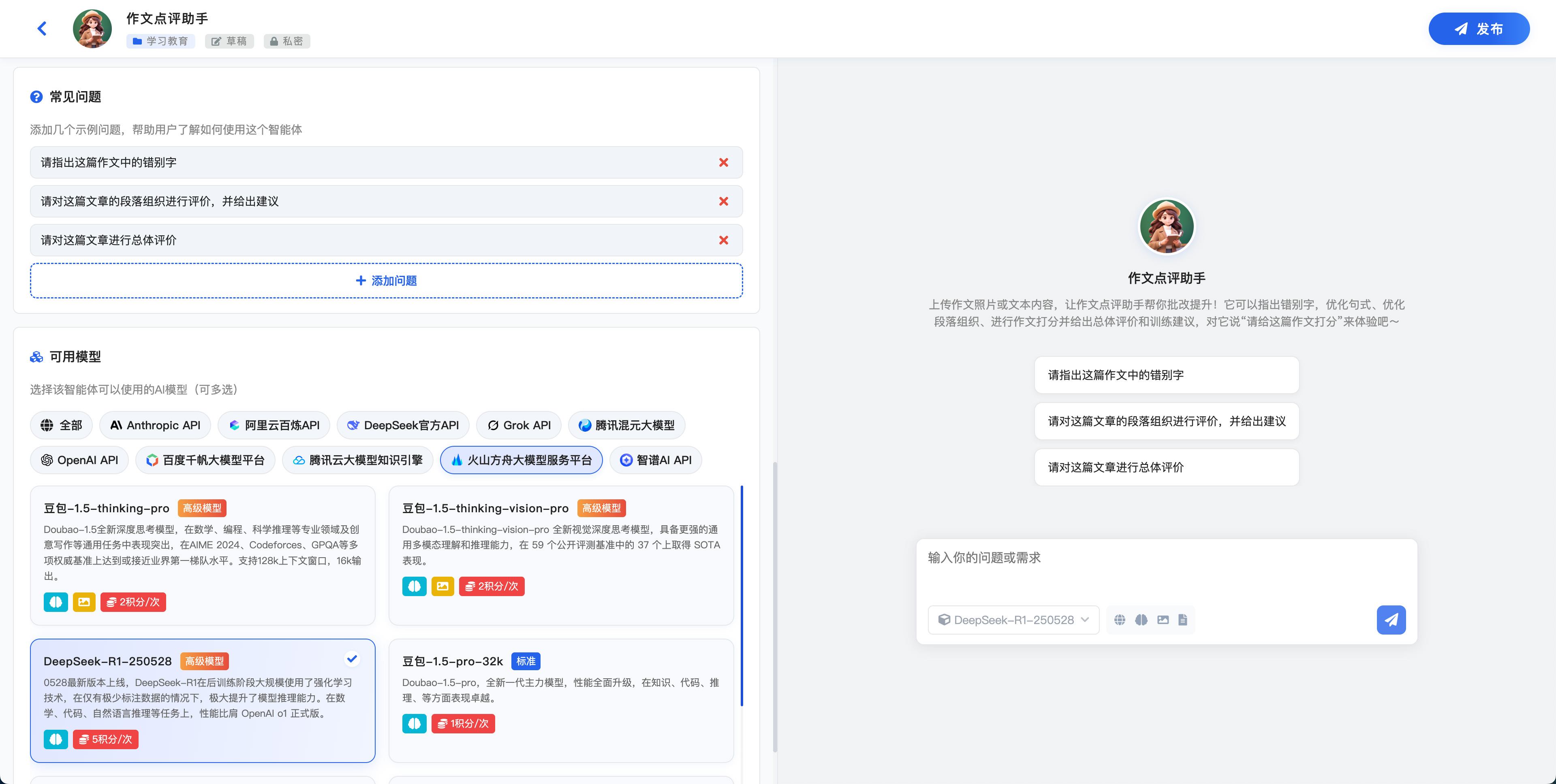1556x784 pixels.
Task: Filter models by 智谱AI API
Action: pos(655,460)
